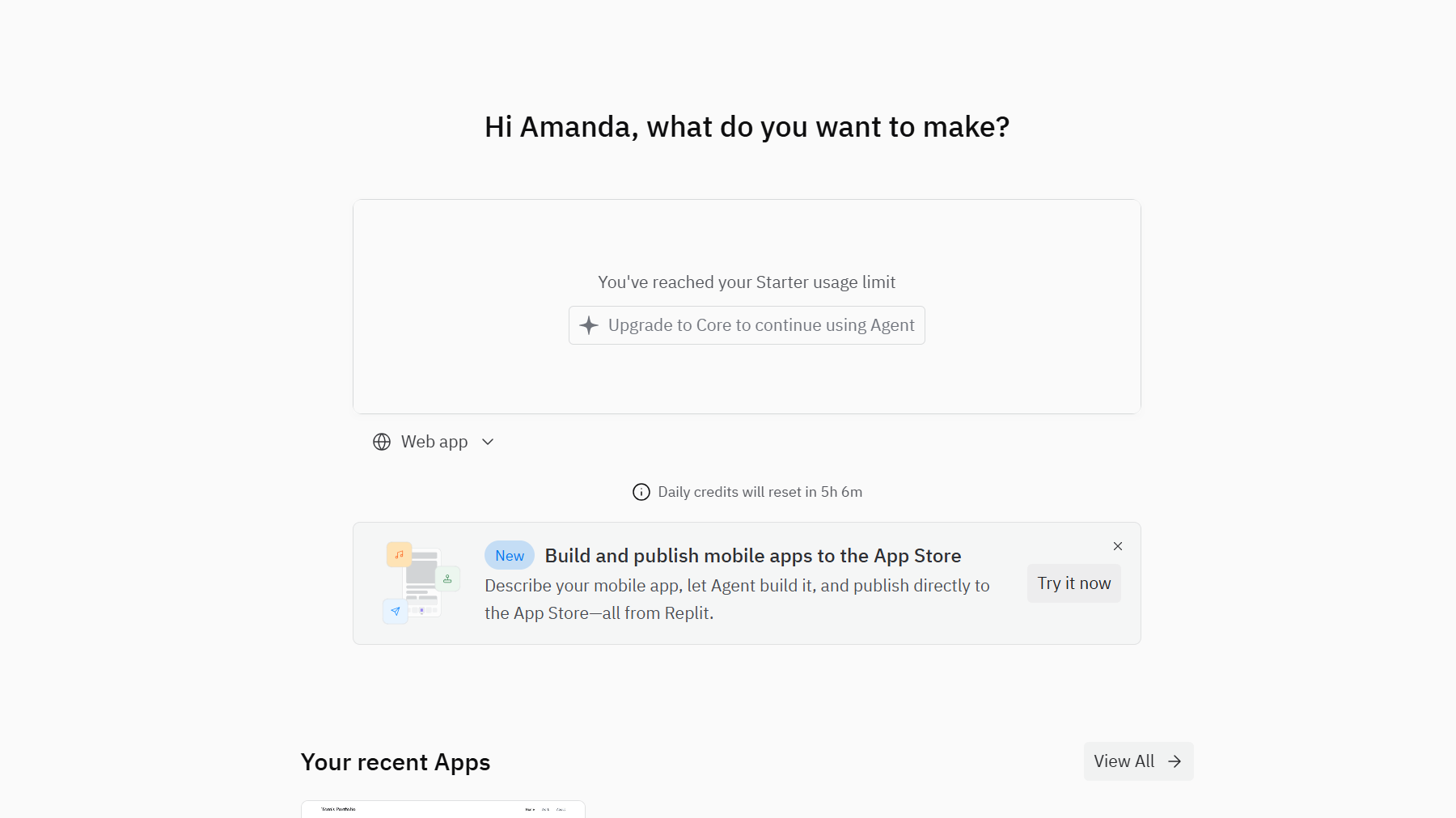This screenshot has height=818, width=1456.
Task: Click the arrow icon on View All
Action: 1175,761
